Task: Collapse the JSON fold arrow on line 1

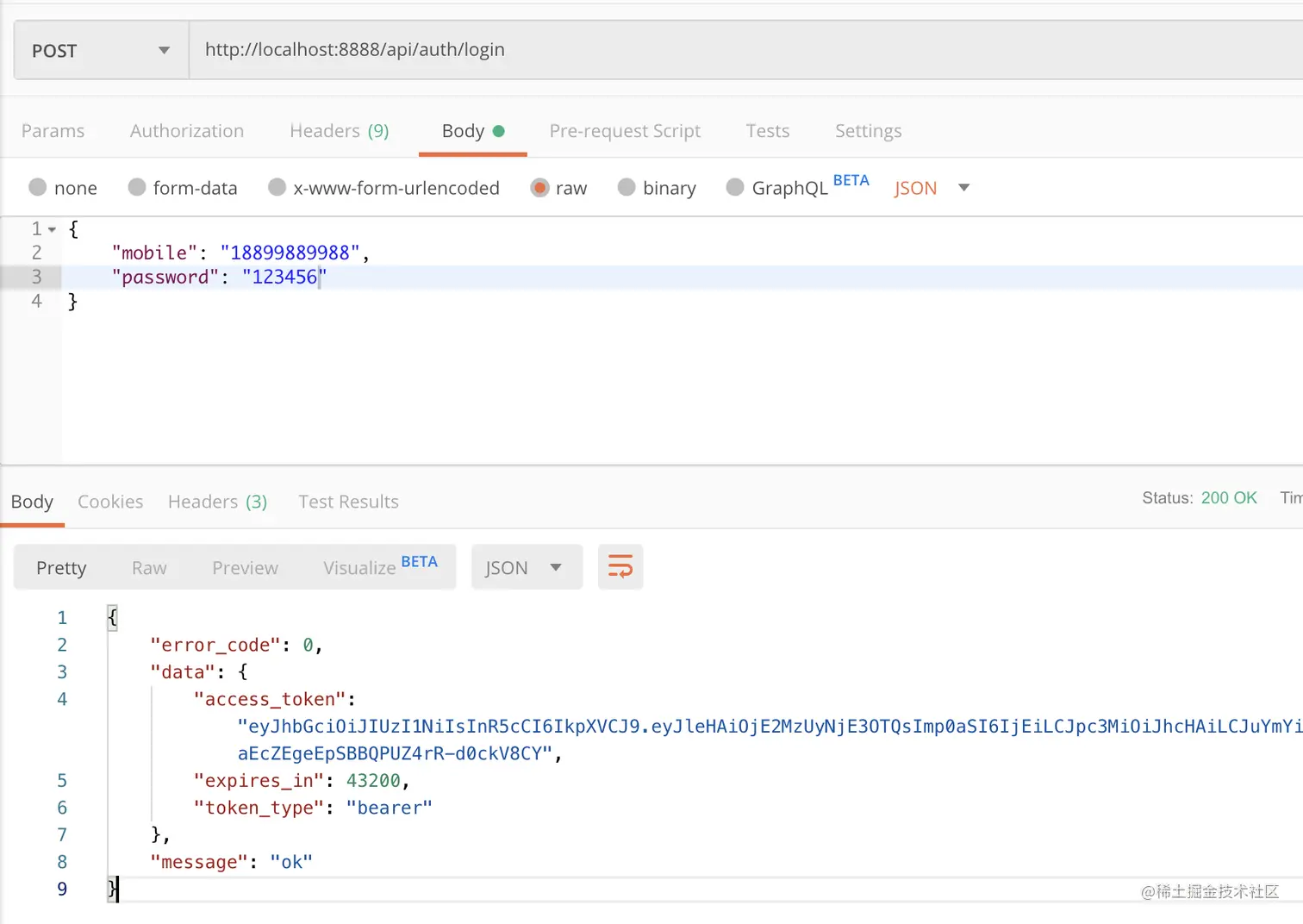Action: [53, 229]
